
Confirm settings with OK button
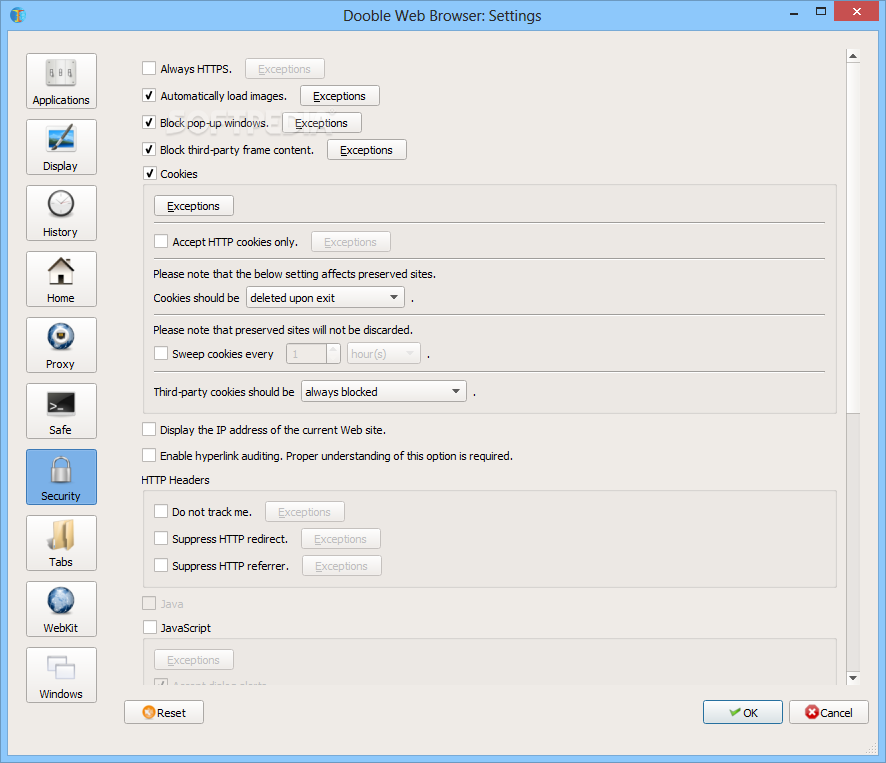(743, 712)
